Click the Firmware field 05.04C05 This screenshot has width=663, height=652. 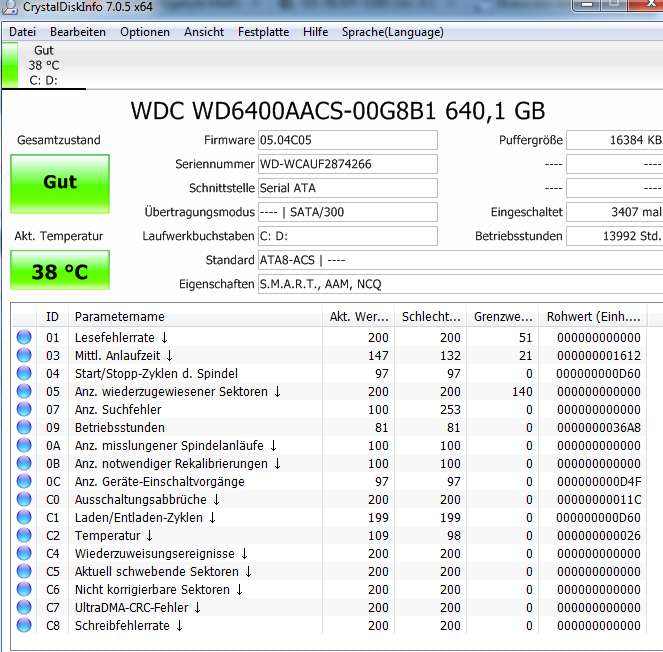coord(348,140)
